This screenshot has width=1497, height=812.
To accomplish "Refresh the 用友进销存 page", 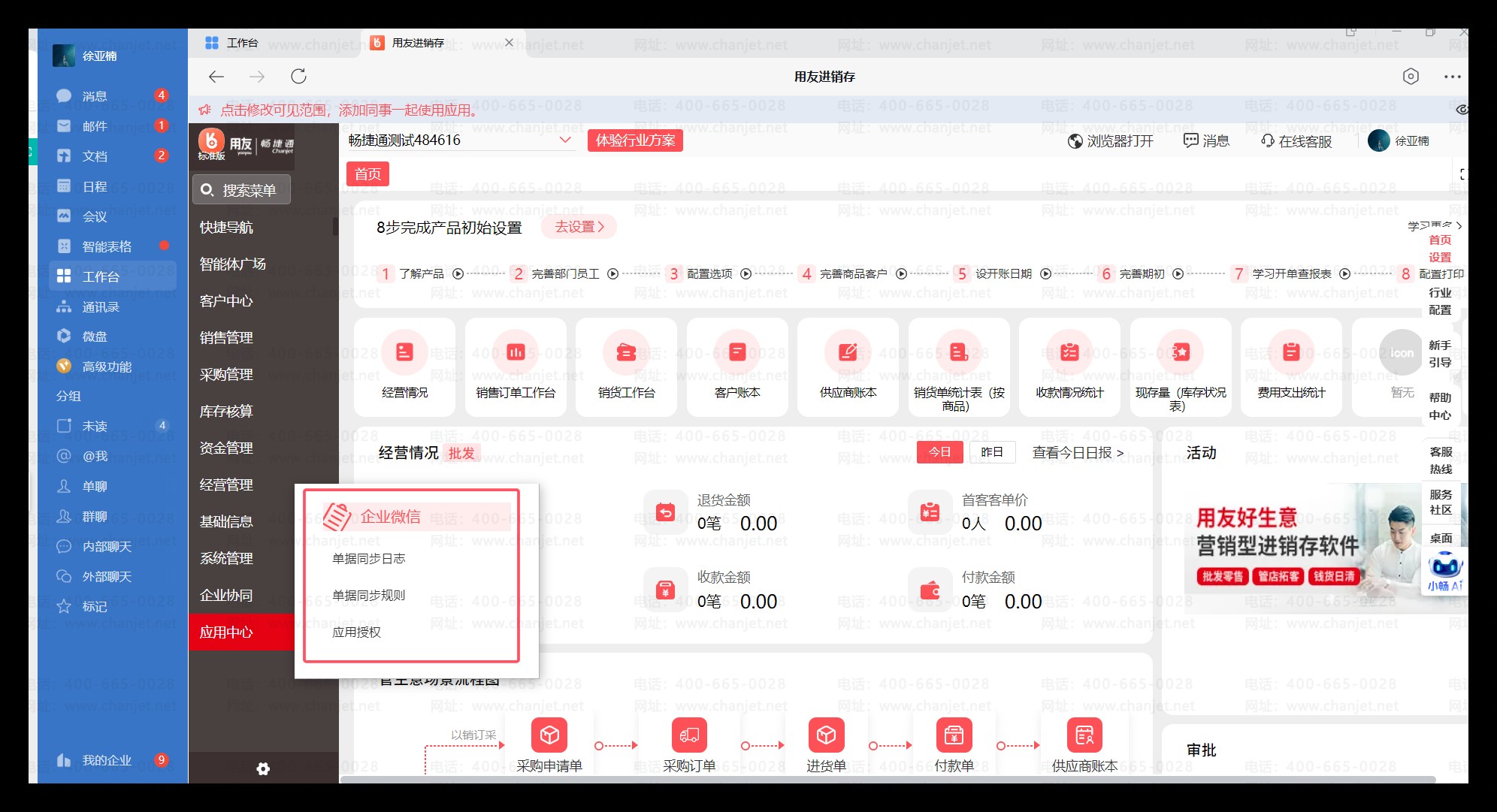I will pos(298,77).
